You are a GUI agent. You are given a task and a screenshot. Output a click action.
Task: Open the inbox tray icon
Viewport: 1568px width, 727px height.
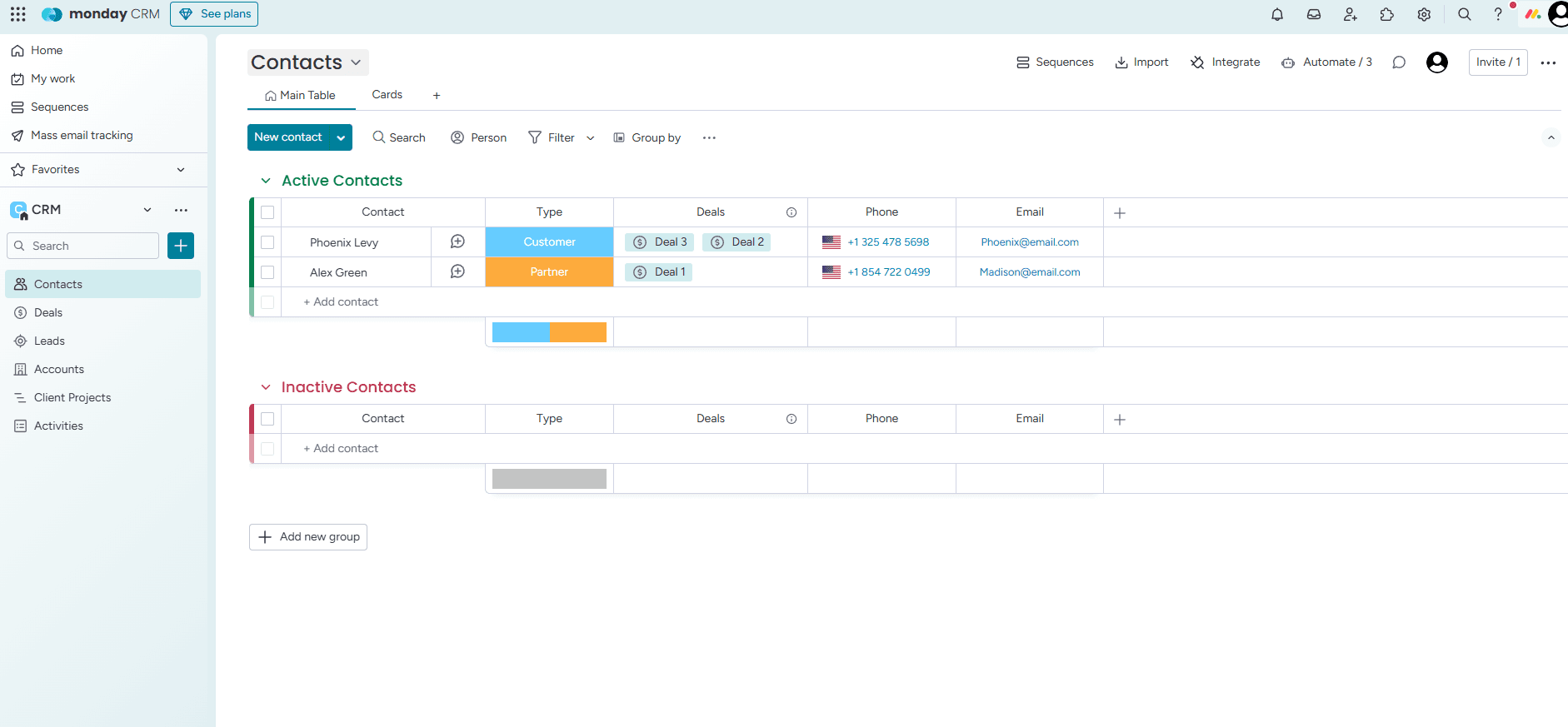1314,14
